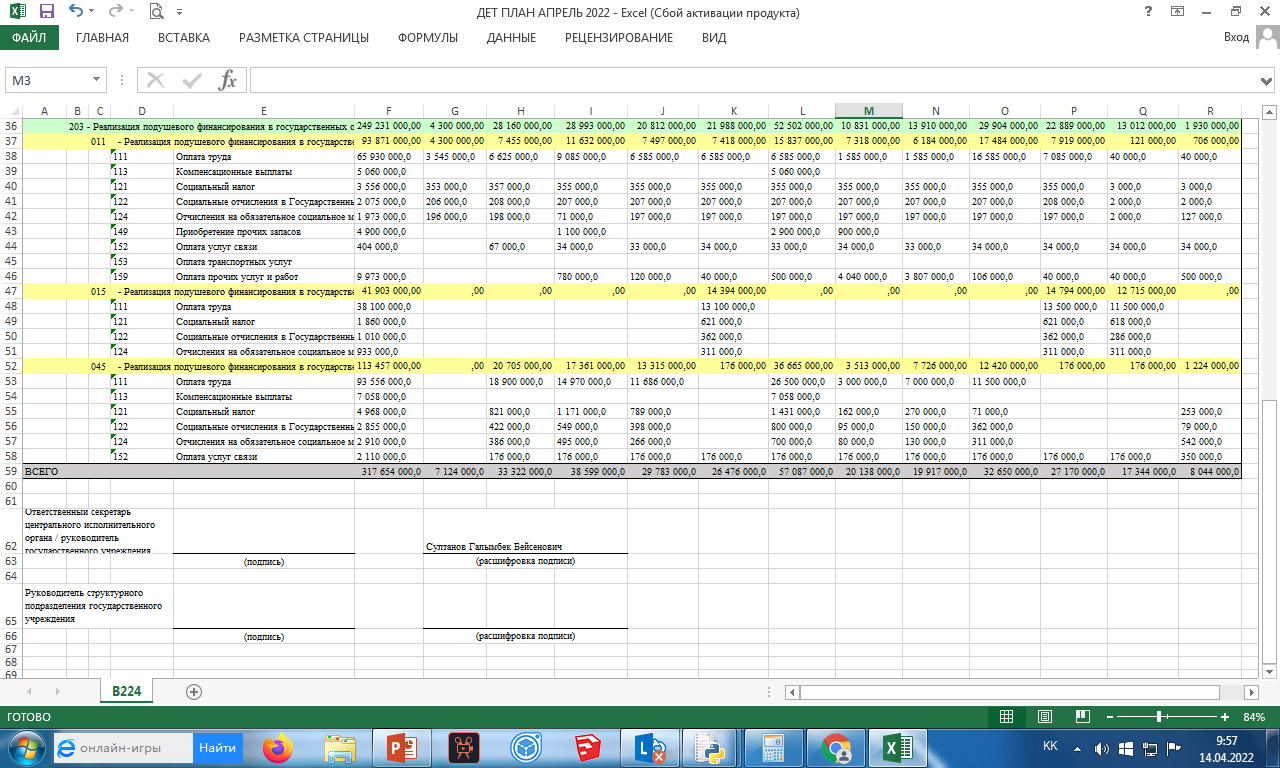Select the B224 sheet tab
This screenshot has width=1280, height=768.
[x=127, y=691]
